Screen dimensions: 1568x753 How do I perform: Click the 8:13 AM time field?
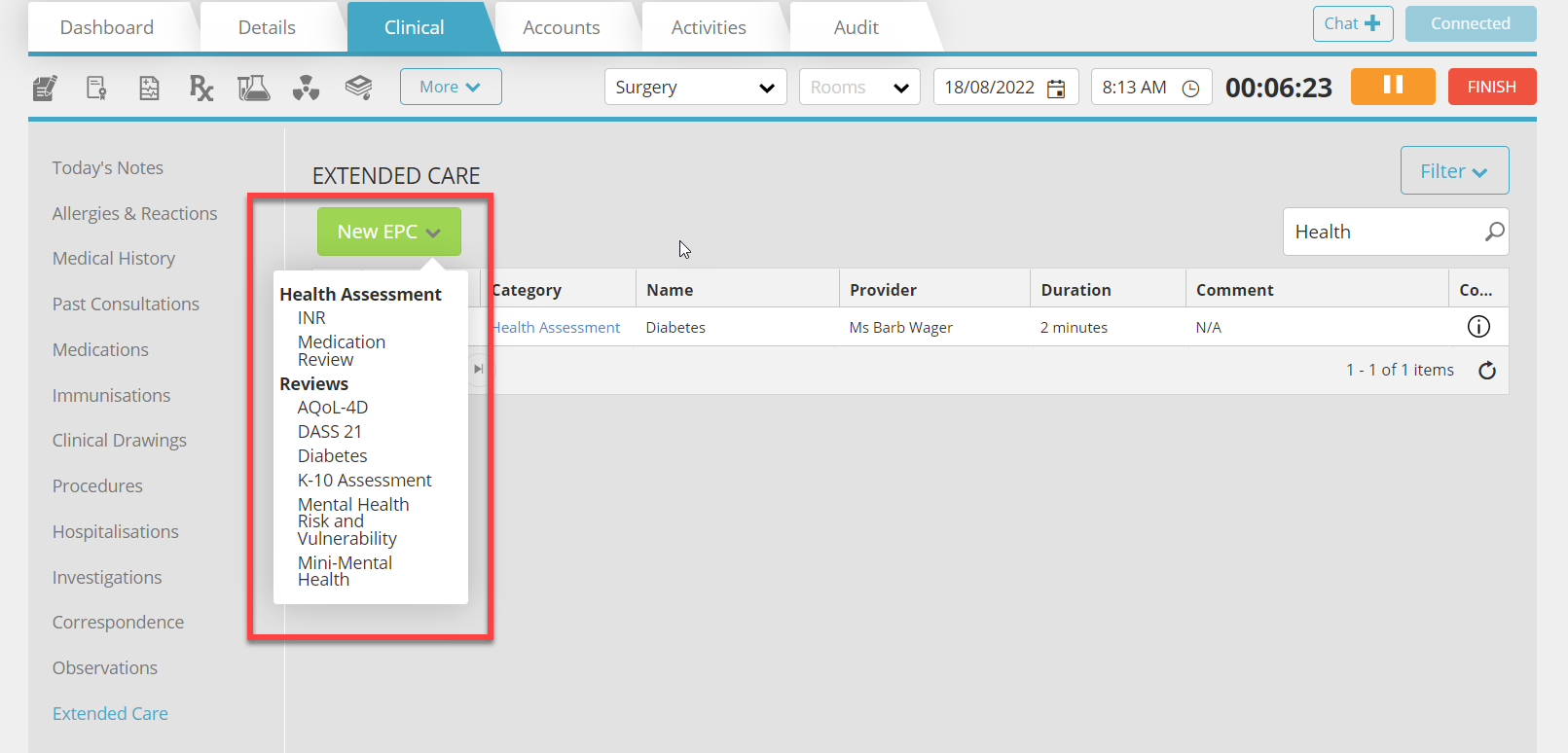(1151, 88)
